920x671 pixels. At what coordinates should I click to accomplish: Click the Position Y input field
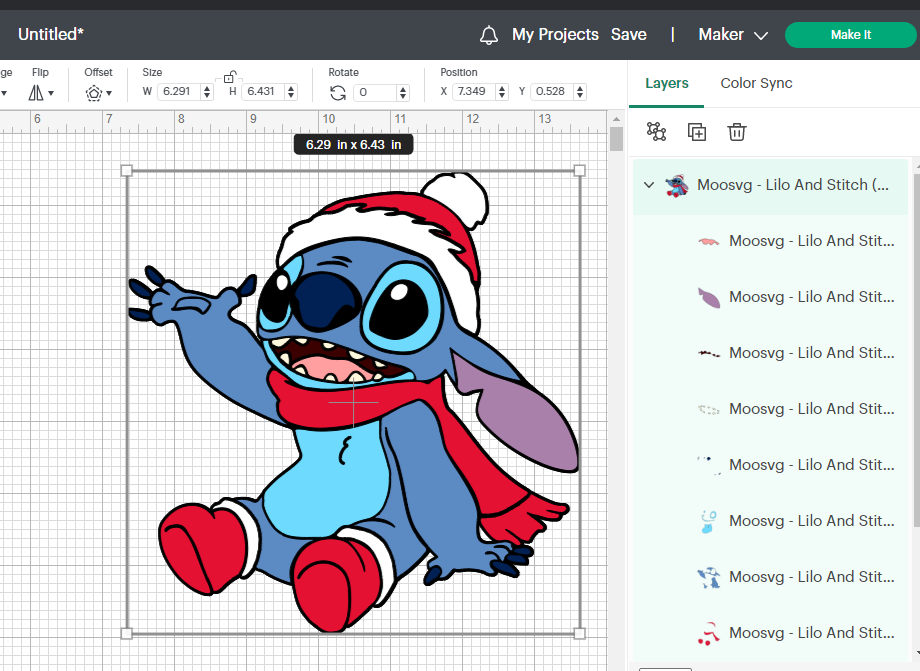[552, 92]
